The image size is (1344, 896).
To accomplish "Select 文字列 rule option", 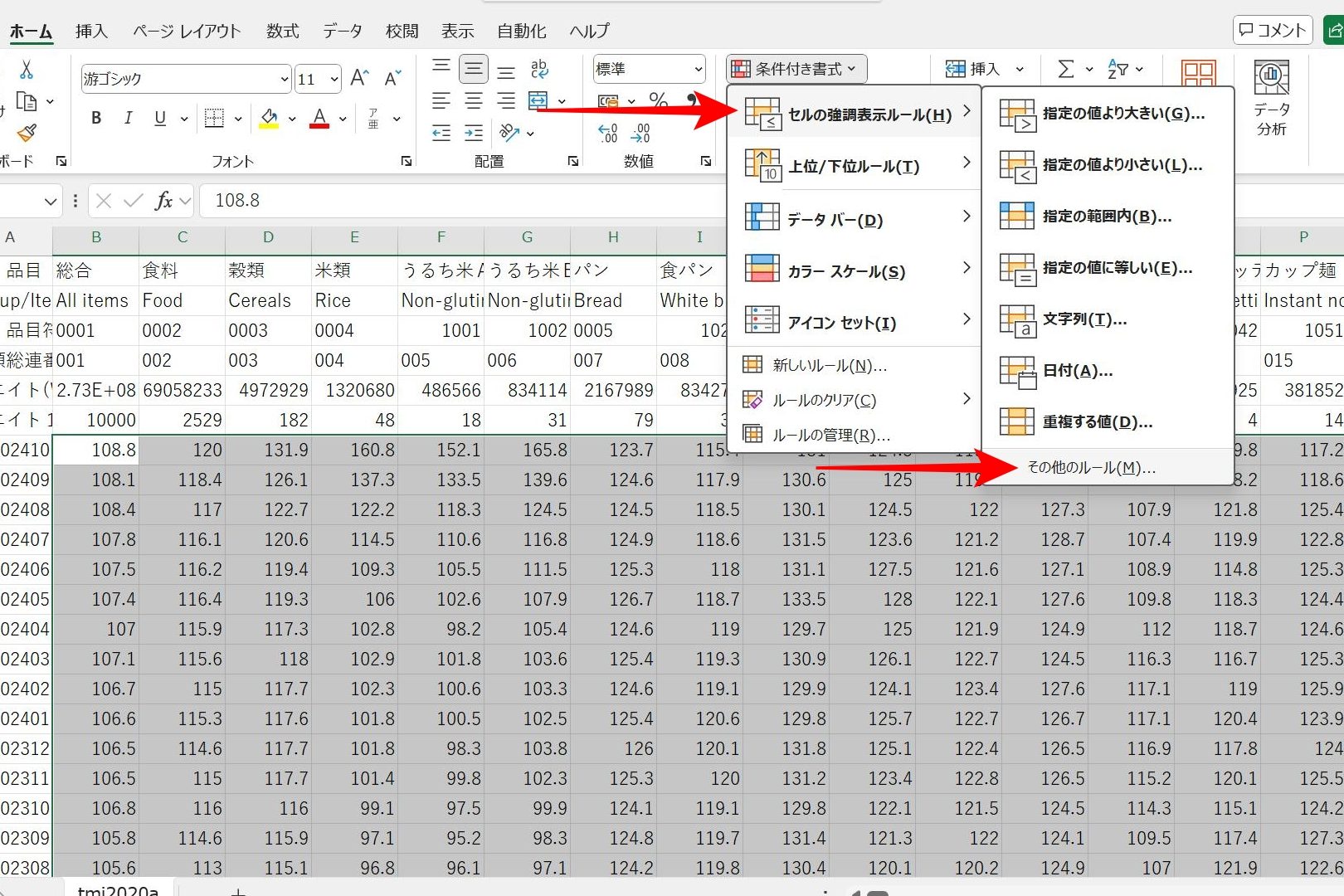I will click(1107, 319).
